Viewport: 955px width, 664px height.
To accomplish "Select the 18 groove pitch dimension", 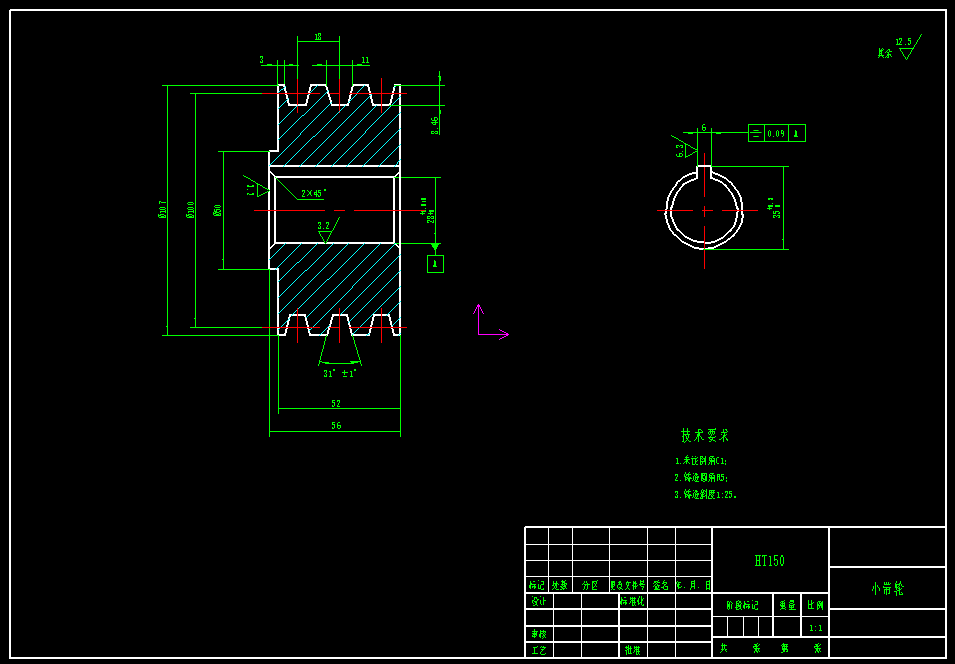I will click(x=318, y=37).
